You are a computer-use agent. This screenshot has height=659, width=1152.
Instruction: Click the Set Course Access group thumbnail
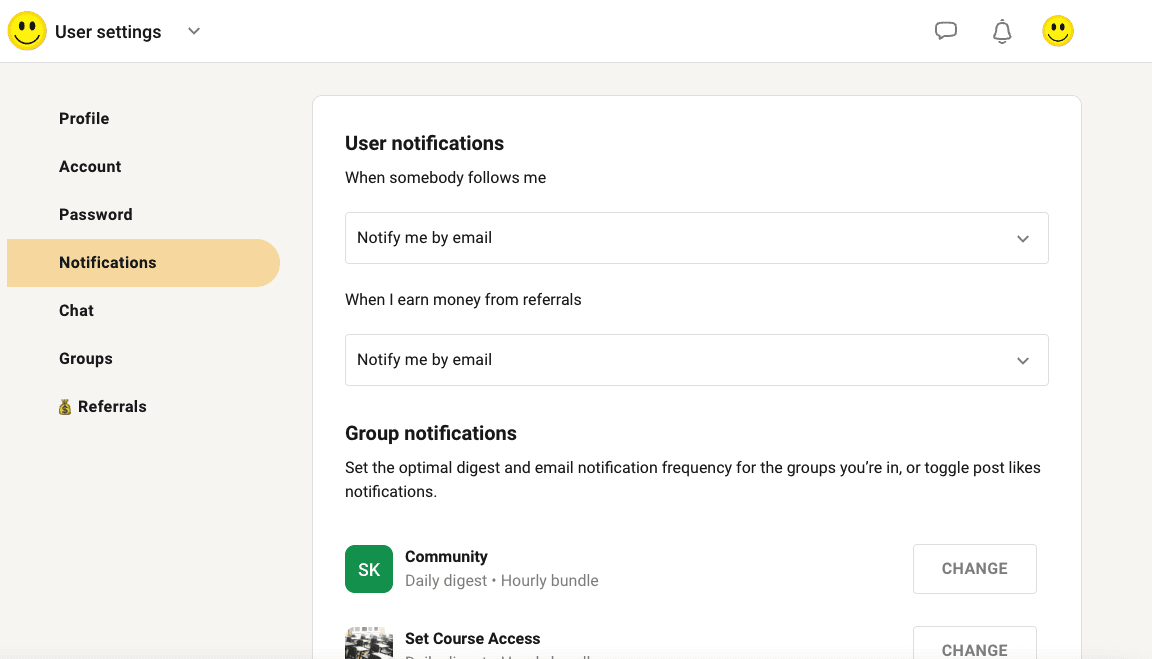pyautogui.click(x=369, y=643)
